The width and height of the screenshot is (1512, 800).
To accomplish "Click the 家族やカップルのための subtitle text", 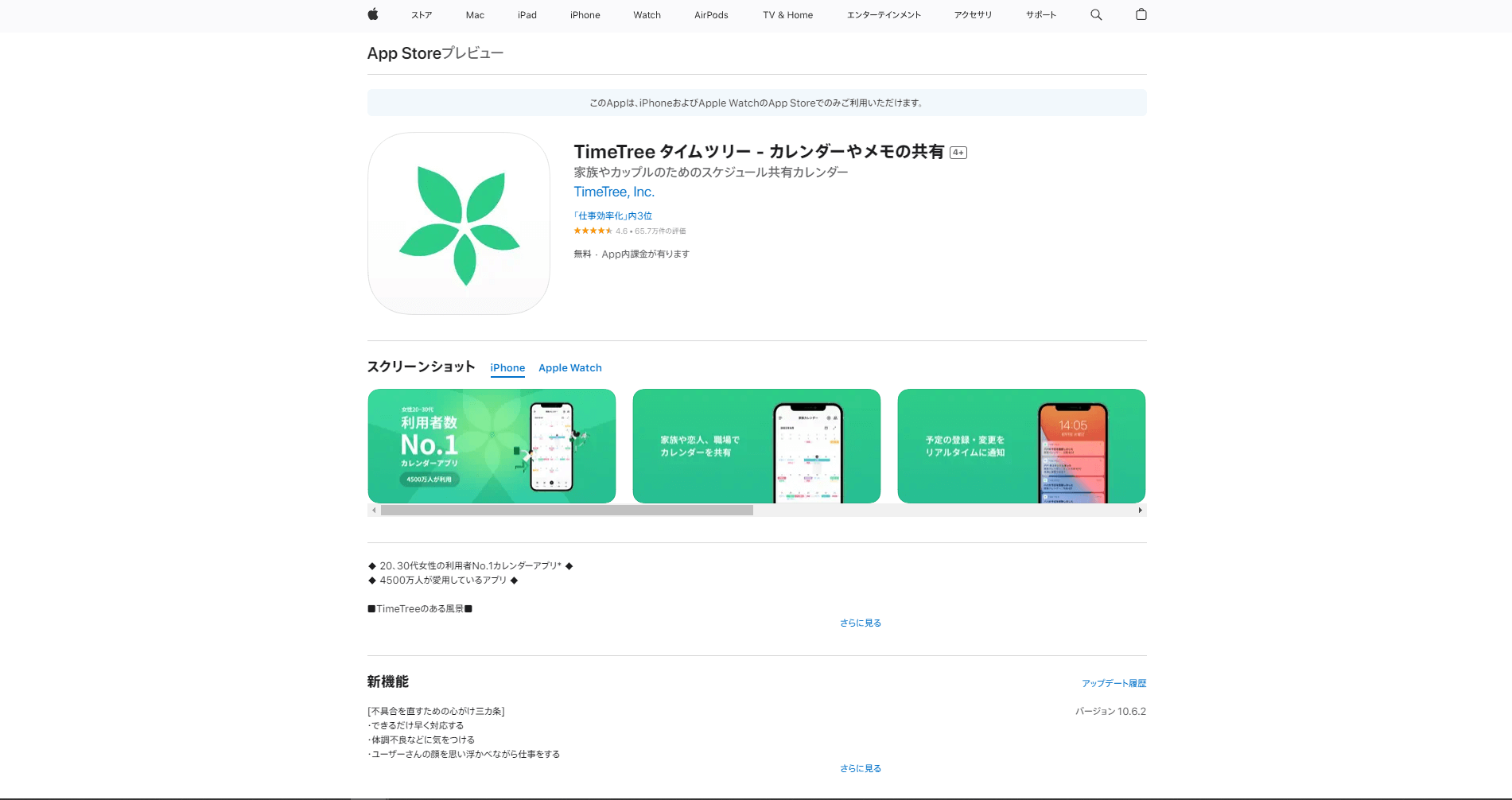I will pos(711,173).
